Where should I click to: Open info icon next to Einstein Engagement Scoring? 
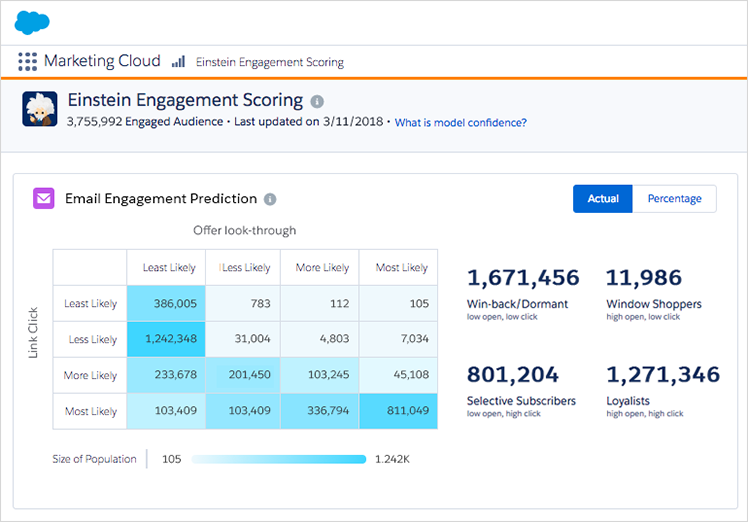click(x=317, y=101)
